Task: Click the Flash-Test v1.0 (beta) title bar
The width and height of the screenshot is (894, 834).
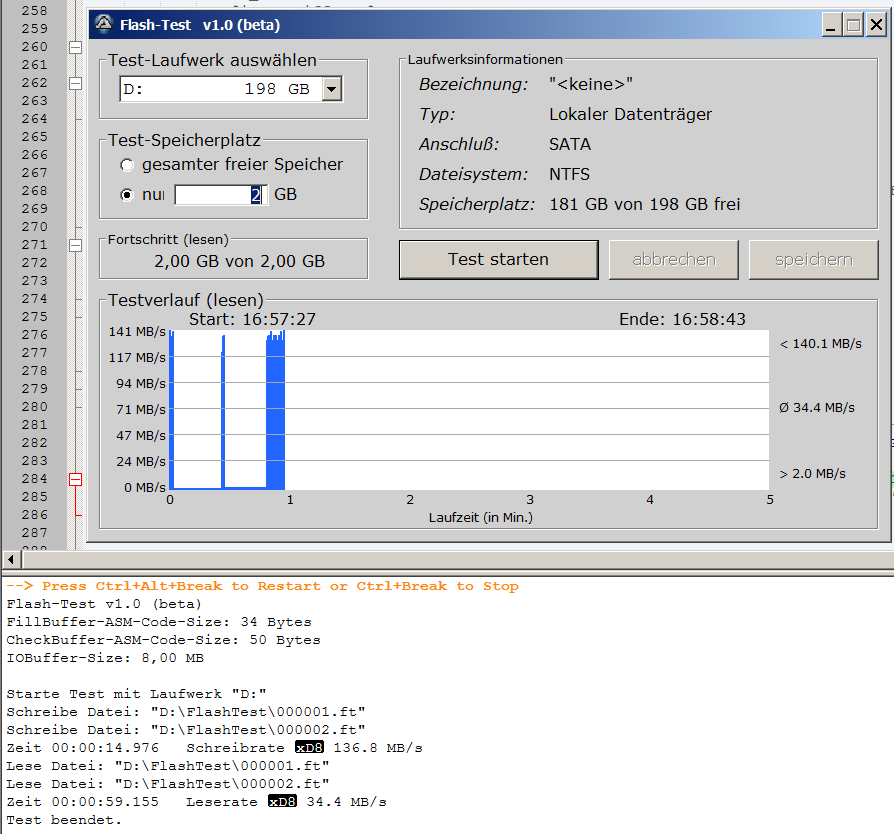Action: 450,25
